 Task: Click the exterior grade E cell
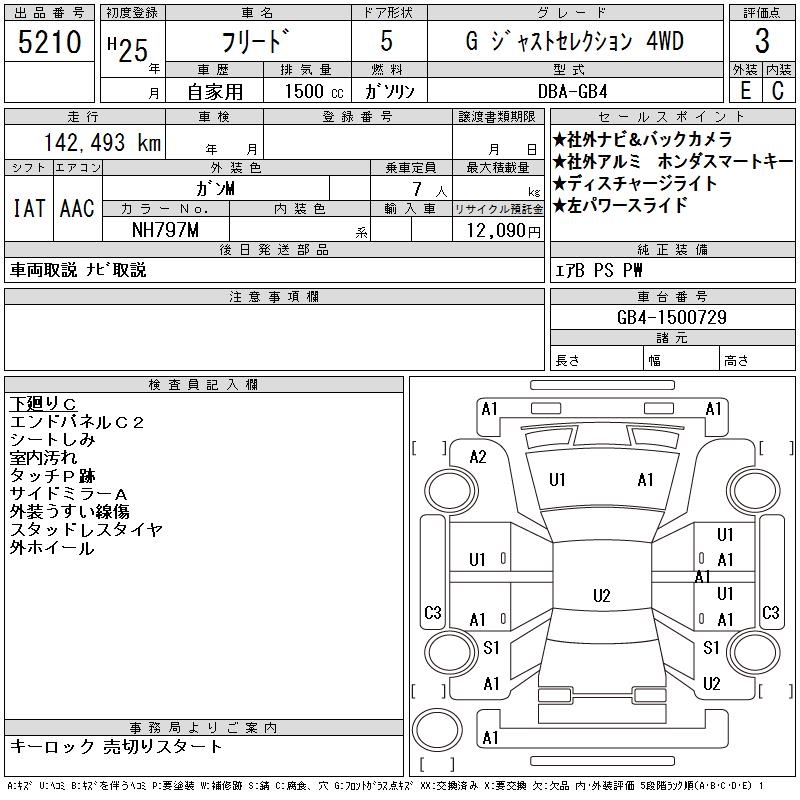(x=745, y=90)
